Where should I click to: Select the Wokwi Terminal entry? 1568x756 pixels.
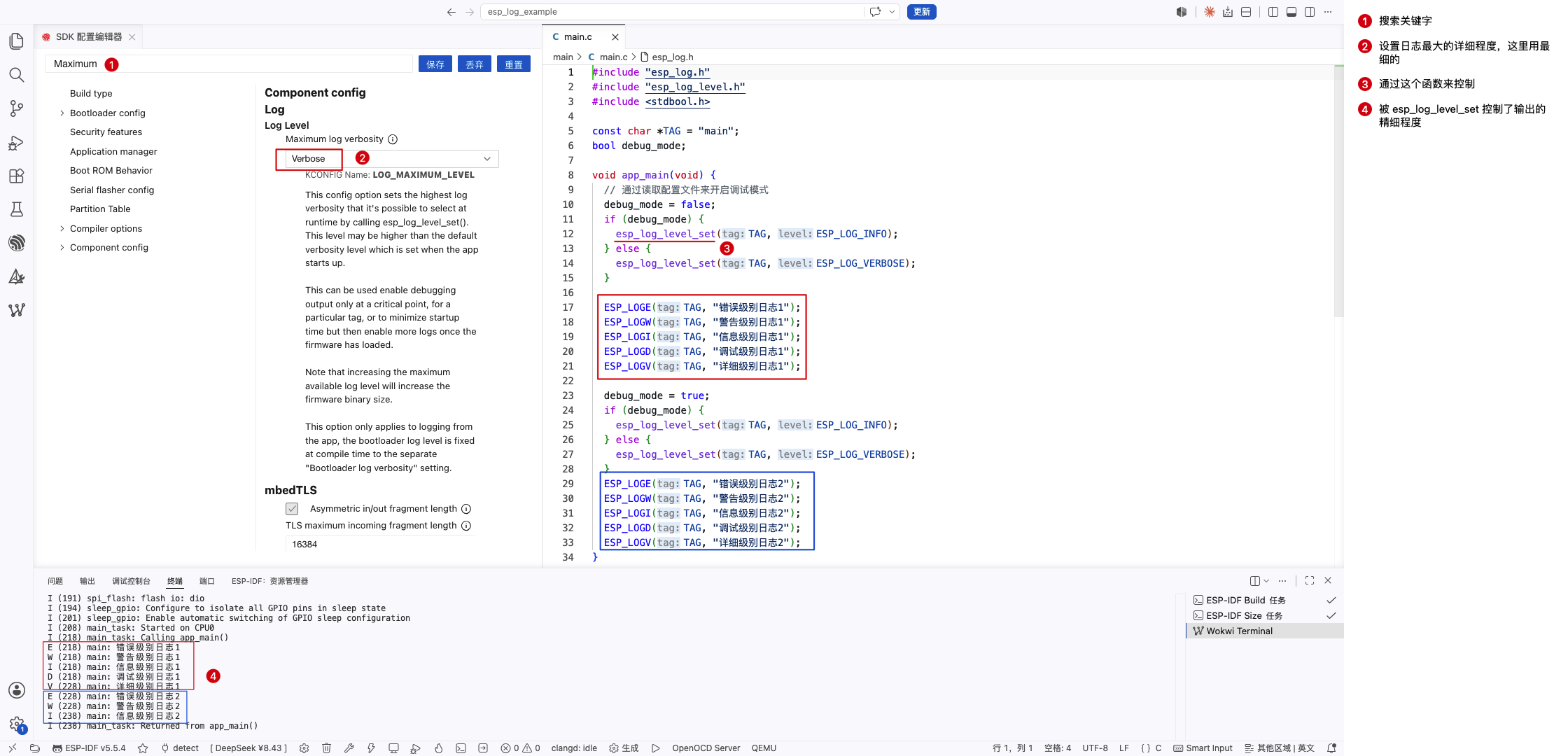(1265, 631)
